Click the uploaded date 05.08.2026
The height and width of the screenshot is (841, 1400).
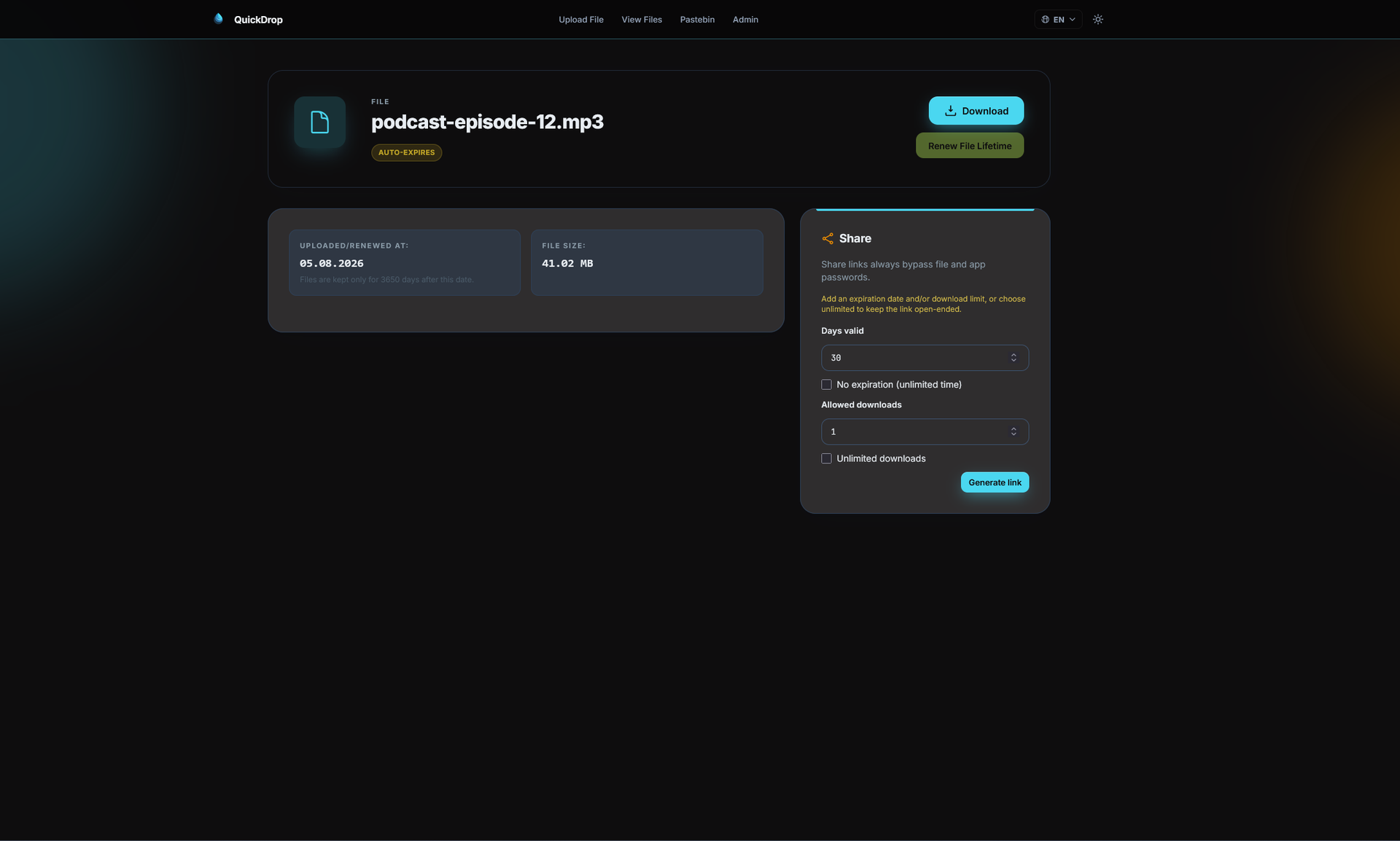point(332,263)
